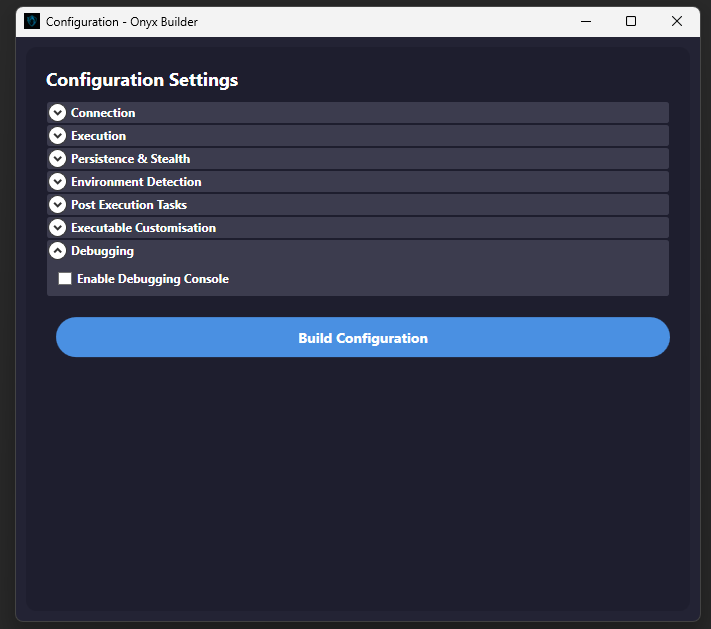Expand the Execution section chevron
The image size is (711, 629).
click(58, 136)
